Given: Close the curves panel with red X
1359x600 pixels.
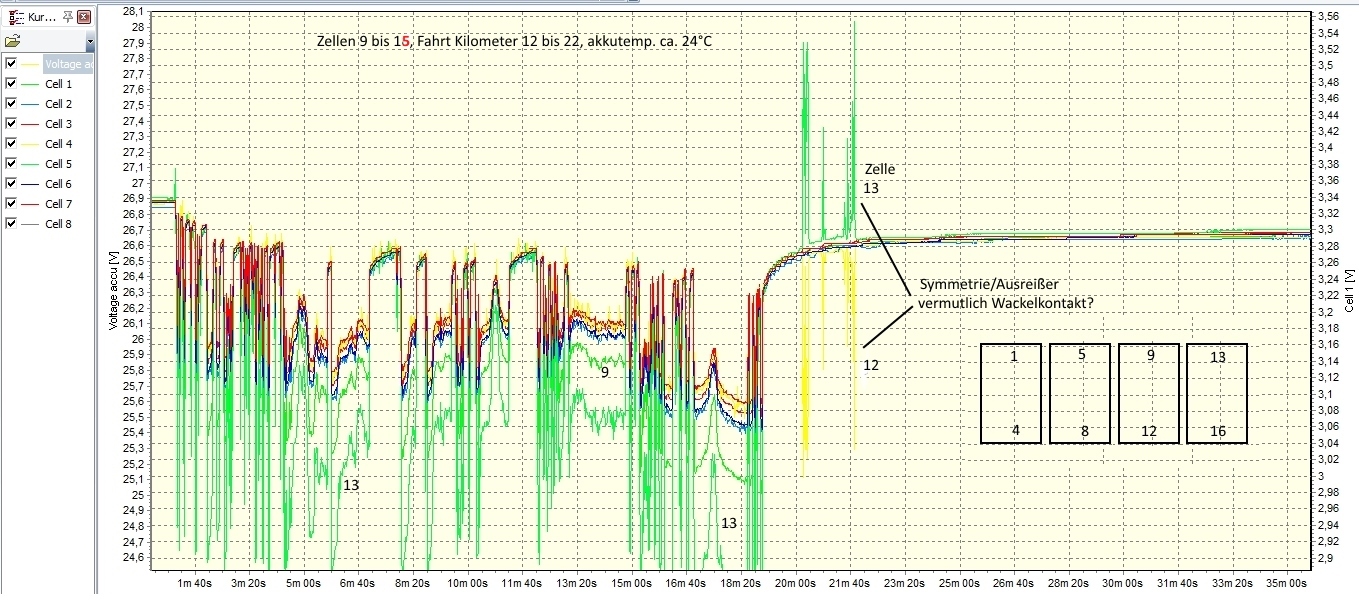Looking at the screenshot, I should (84, 17).
